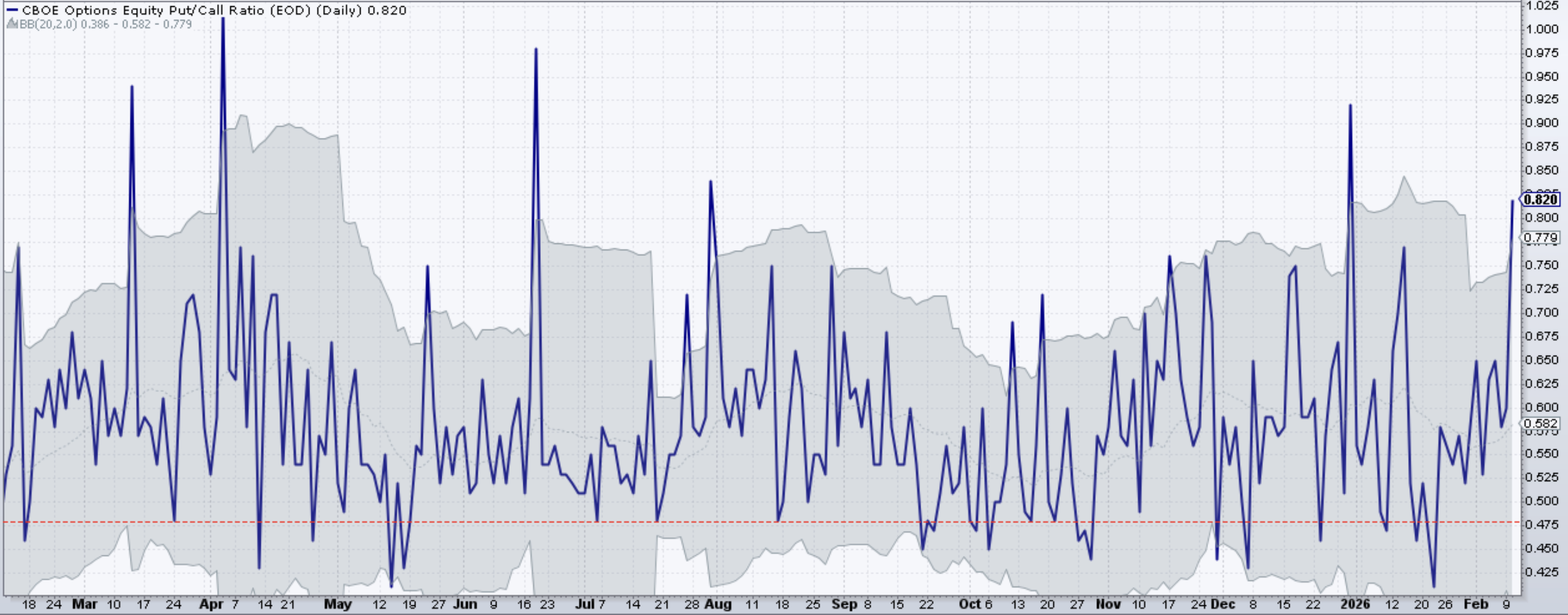
Task: Click the 0.820 current value tag
Action: tap(1542, 199)
